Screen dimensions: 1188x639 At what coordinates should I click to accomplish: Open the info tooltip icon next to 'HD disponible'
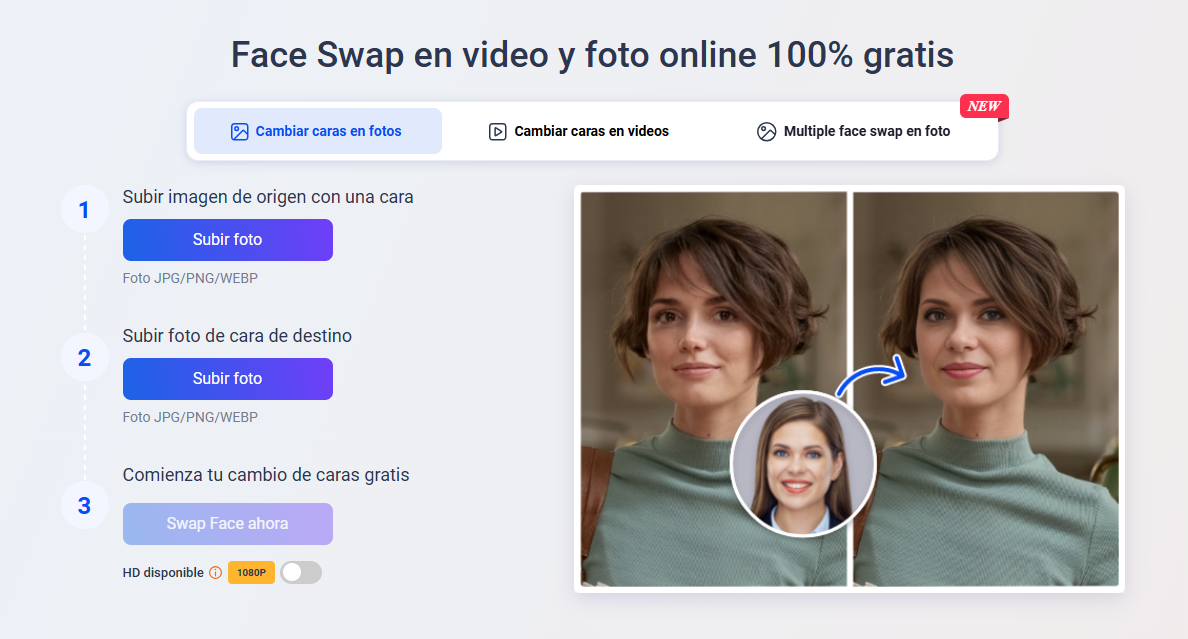216,572
